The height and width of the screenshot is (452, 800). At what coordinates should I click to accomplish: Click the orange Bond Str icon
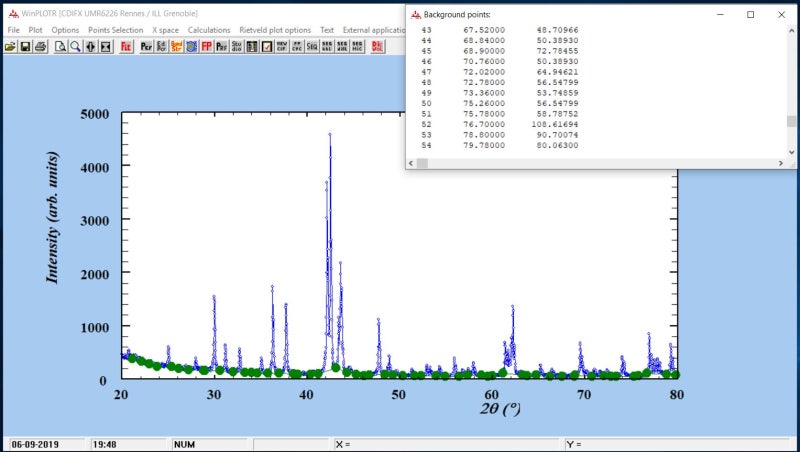(x=177, y=46)
